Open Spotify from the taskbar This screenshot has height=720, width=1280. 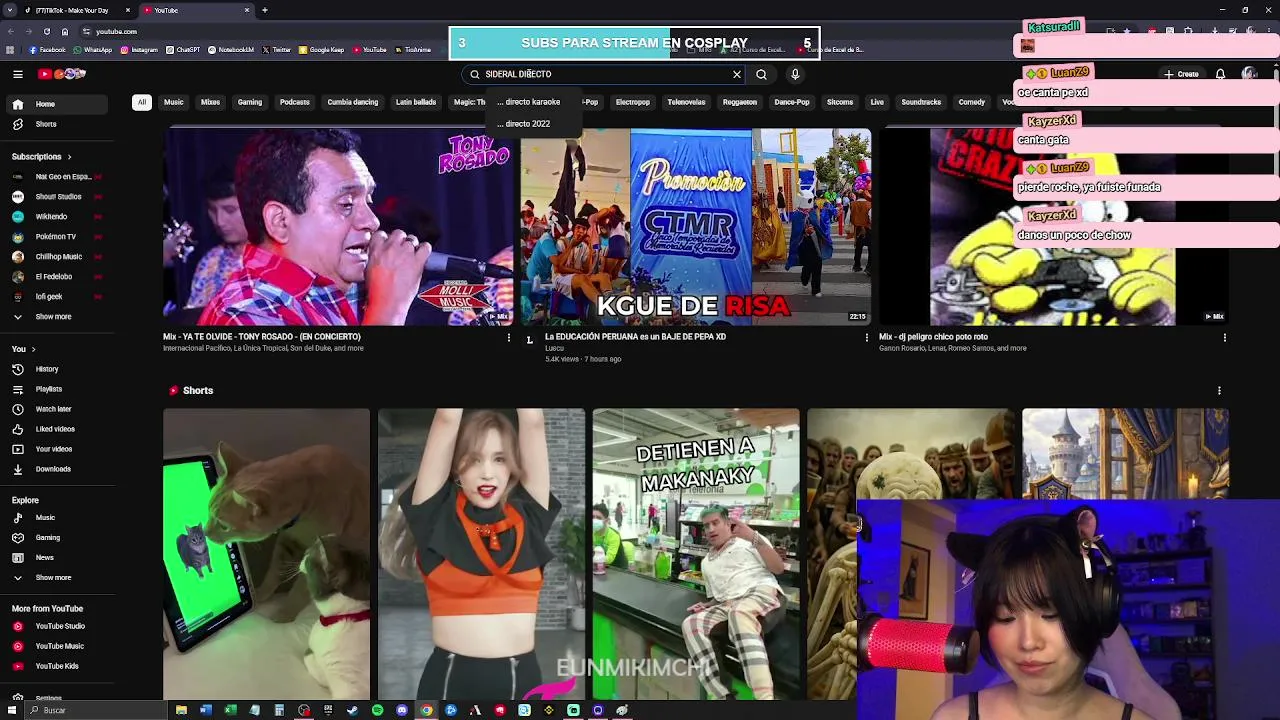pyautogui.click(x=377, y=710)
